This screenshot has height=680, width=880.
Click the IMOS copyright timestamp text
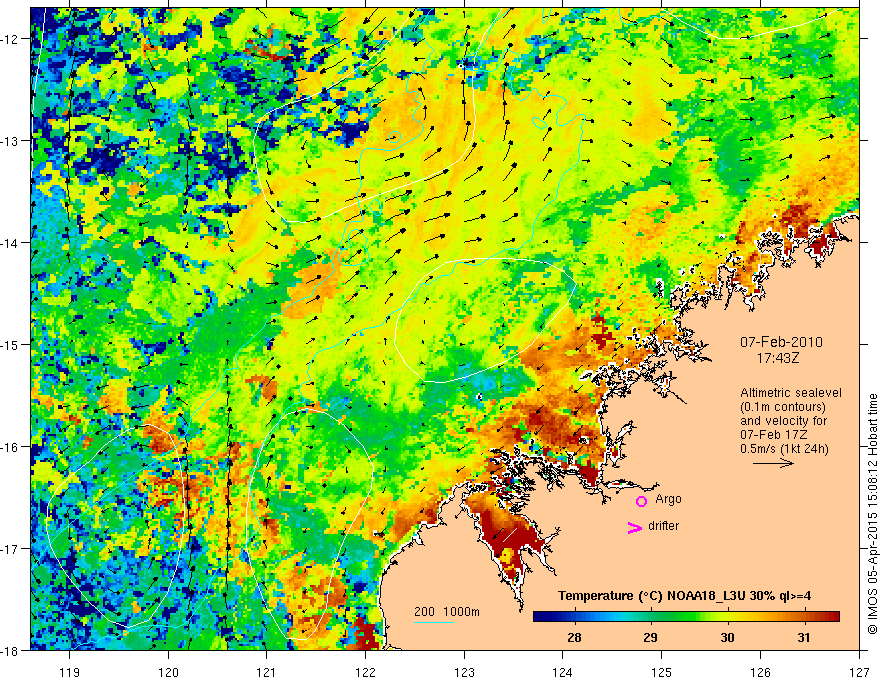click(872, 513)
